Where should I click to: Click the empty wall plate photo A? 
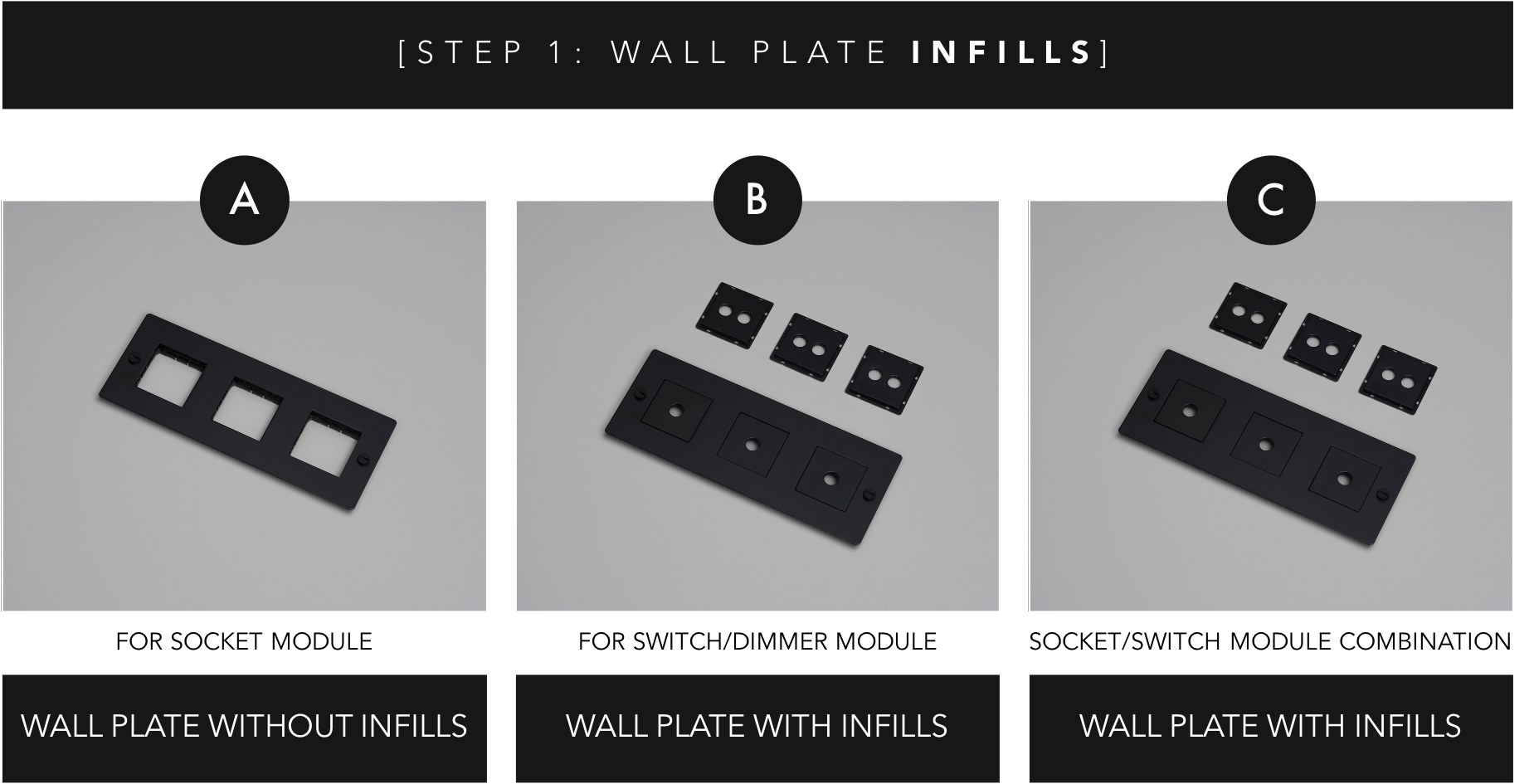(x=244, y=406)
